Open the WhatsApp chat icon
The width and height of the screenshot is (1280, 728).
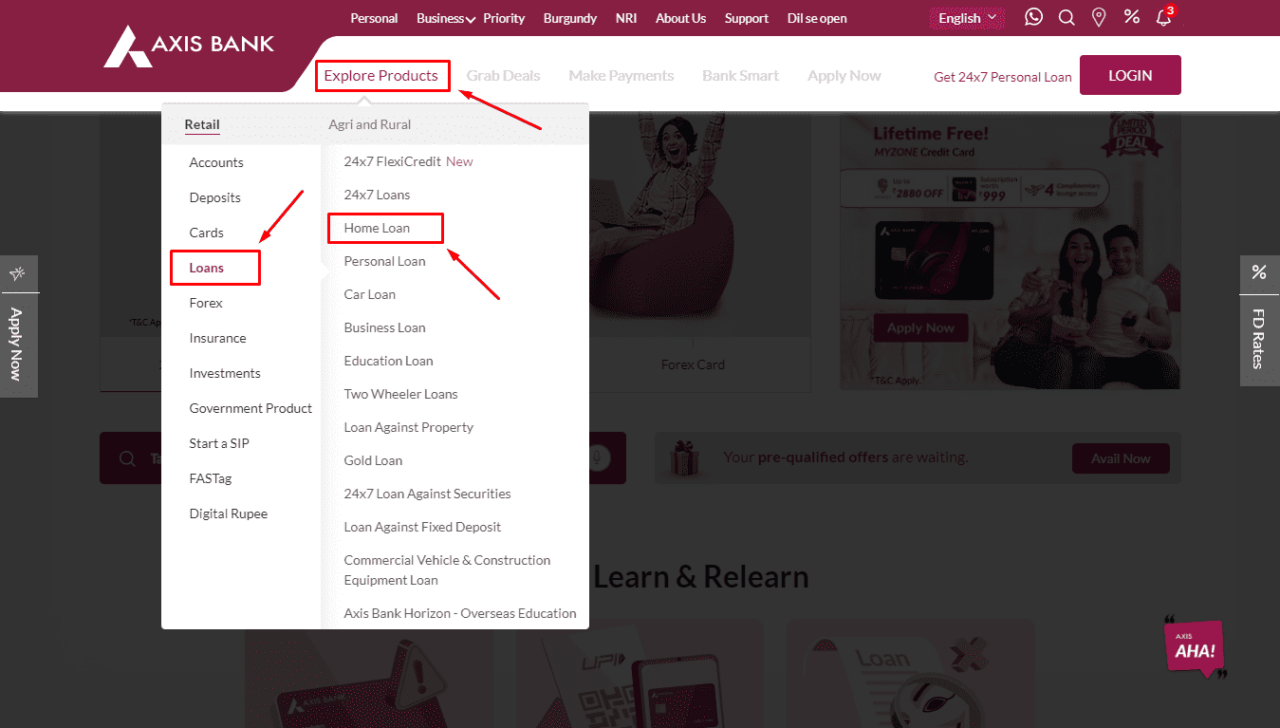tap(1034, 17)
